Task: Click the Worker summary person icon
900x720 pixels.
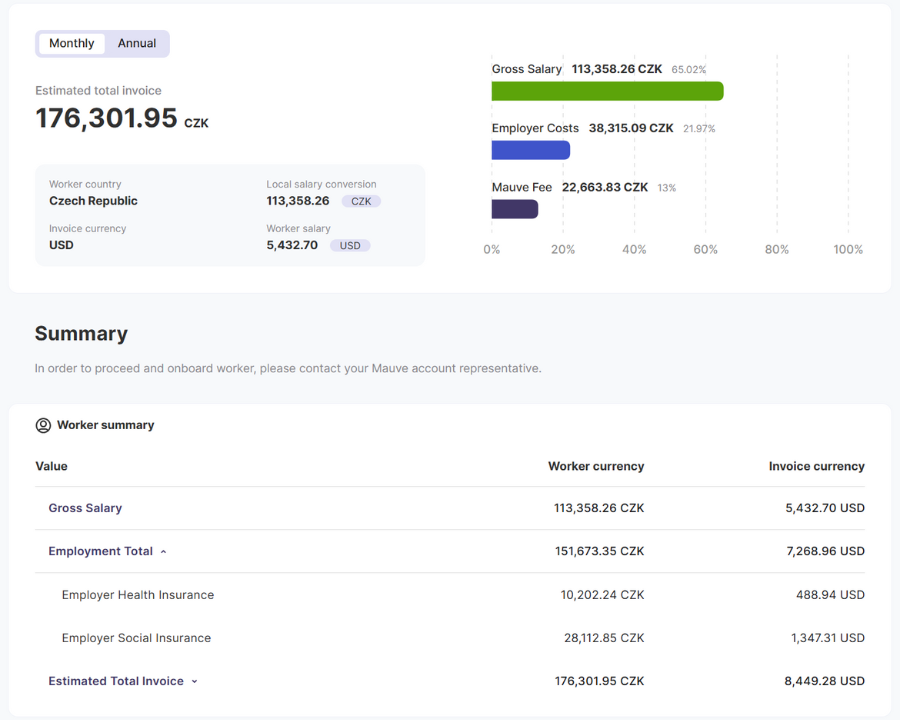Action: tap(43, 425)
